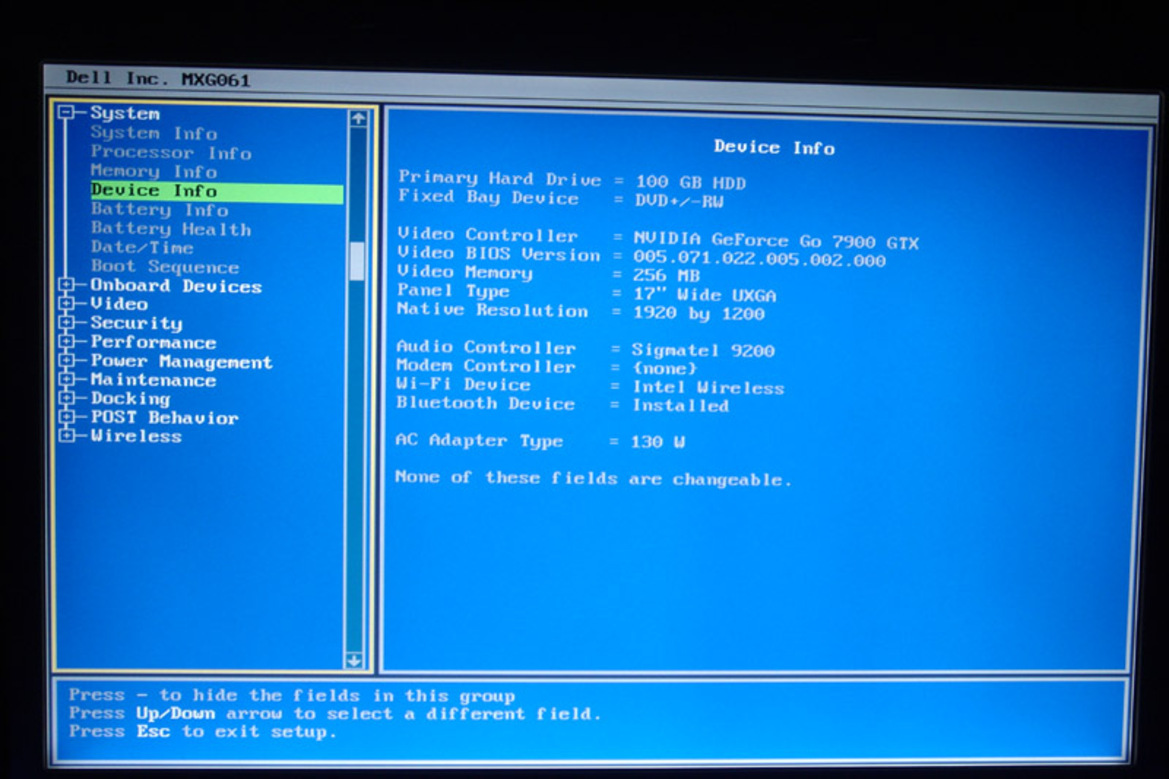Image resolution: width=1169 pixels, height=779 pixels.
Task: Expand the Video group
Action: tap(67, 303)
